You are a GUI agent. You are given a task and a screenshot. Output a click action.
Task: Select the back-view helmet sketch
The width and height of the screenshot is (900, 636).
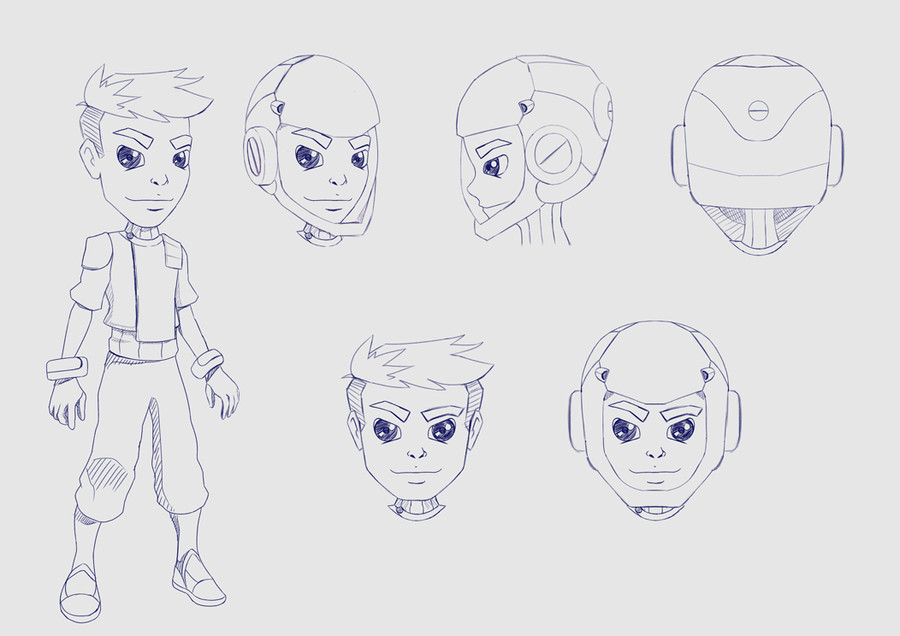pyautogui.click(x=757, y=150)
